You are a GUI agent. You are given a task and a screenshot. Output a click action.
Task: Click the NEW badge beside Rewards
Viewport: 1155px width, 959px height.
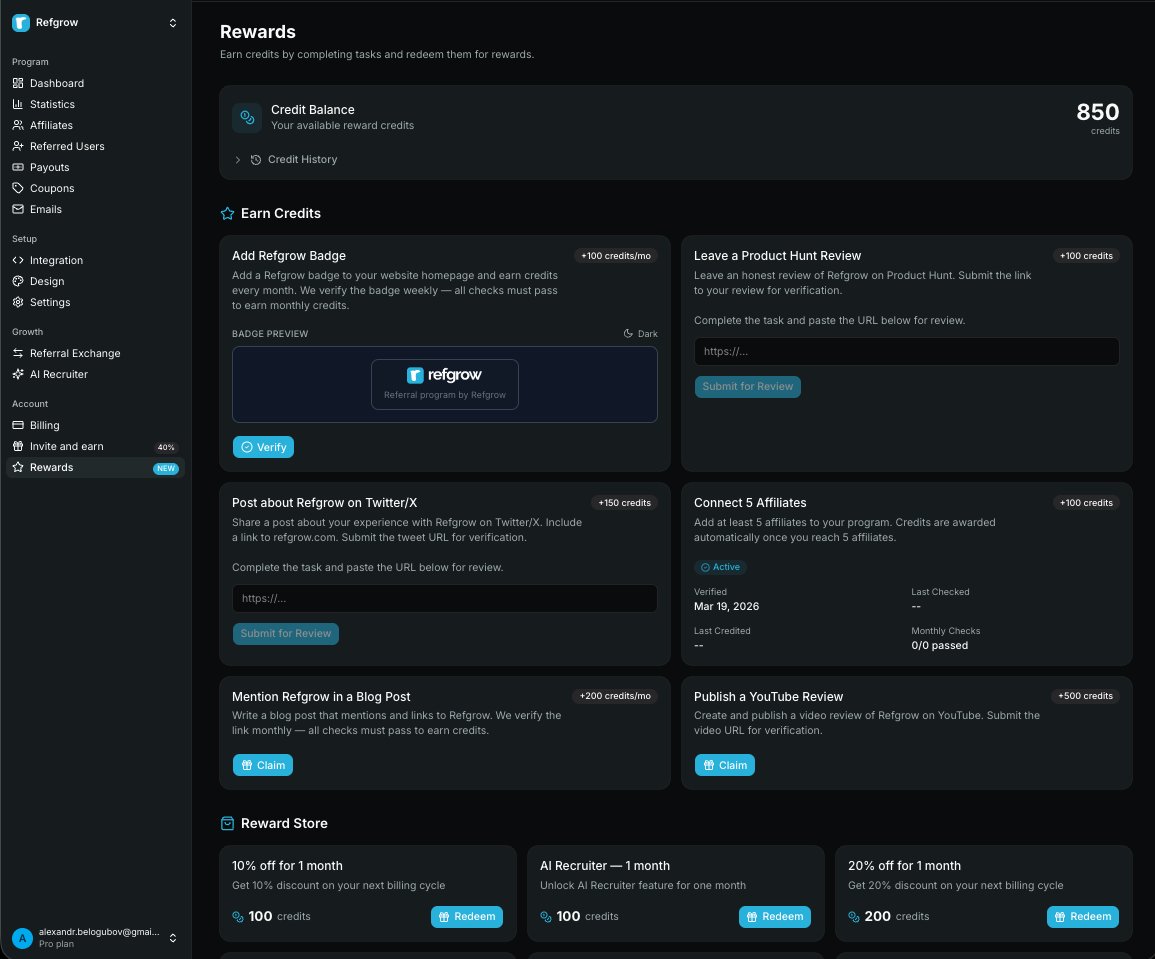pos(166,468)
